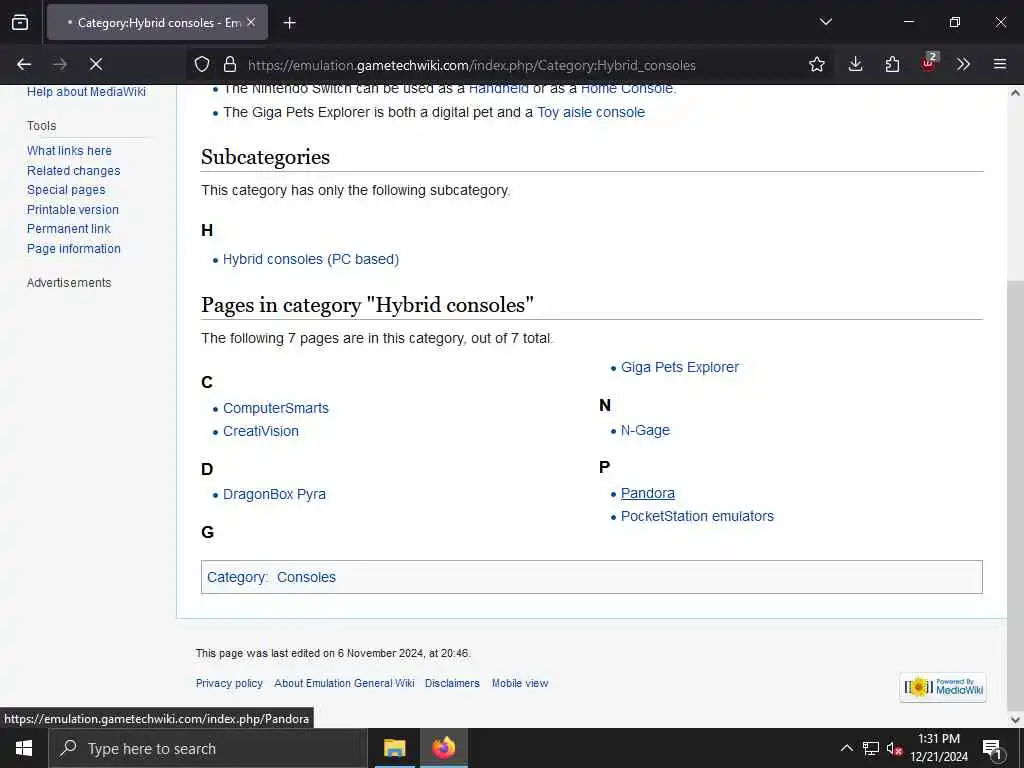Image resolution: width=1024 pixels, height=768 pixels.
Task: Open the ComputerSmarts page
Action: [276, 408]
